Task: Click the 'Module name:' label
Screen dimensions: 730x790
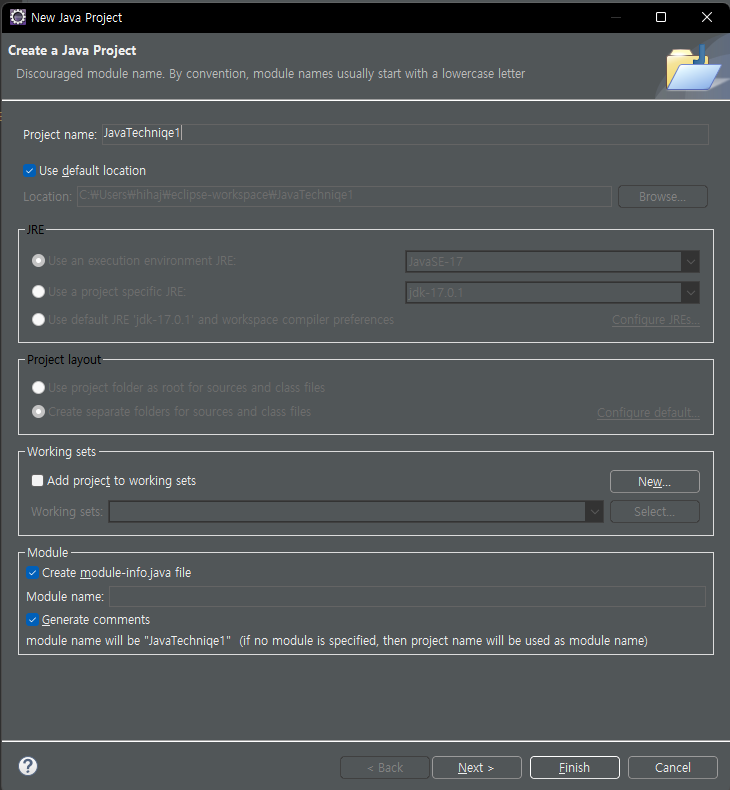Action: click(65, 597)
